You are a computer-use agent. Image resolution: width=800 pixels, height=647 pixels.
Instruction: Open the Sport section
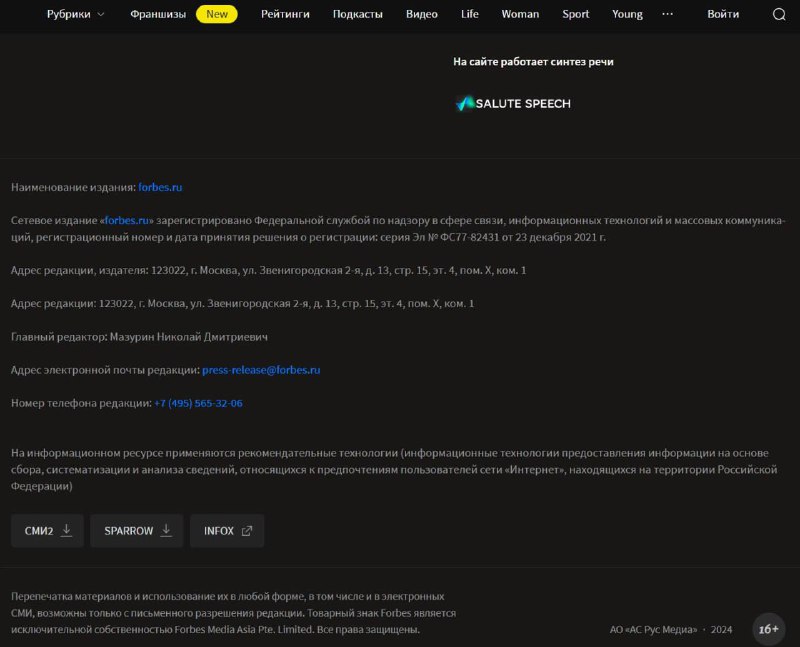[576, 14]
